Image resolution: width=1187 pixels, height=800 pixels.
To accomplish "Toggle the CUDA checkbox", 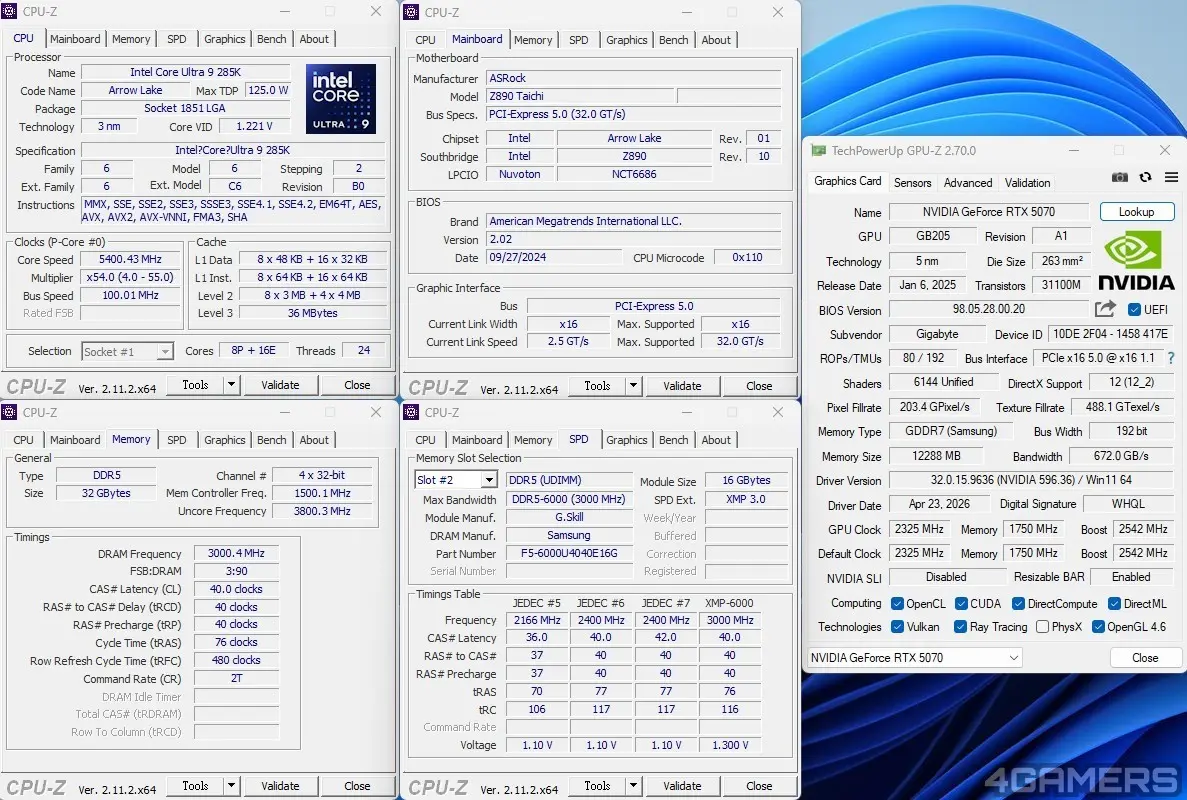I will tap(961, 603).
